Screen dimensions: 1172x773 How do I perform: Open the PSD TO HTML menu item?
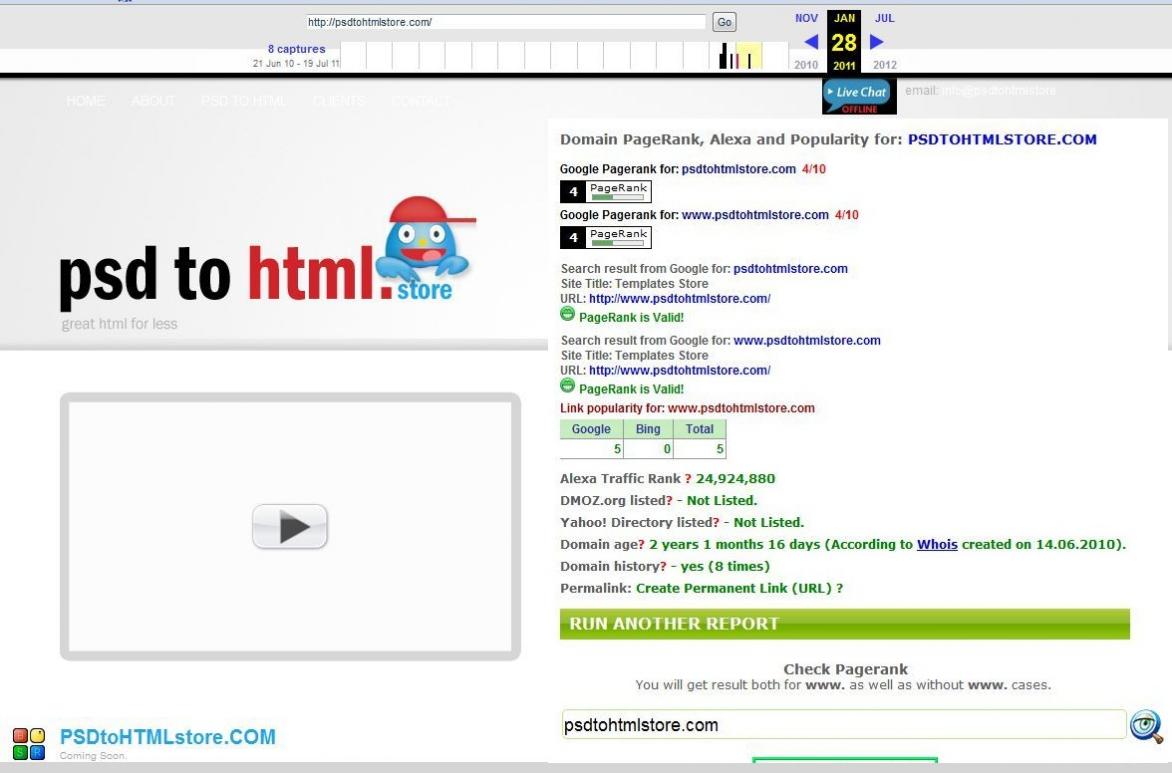(x=244, y=101)
